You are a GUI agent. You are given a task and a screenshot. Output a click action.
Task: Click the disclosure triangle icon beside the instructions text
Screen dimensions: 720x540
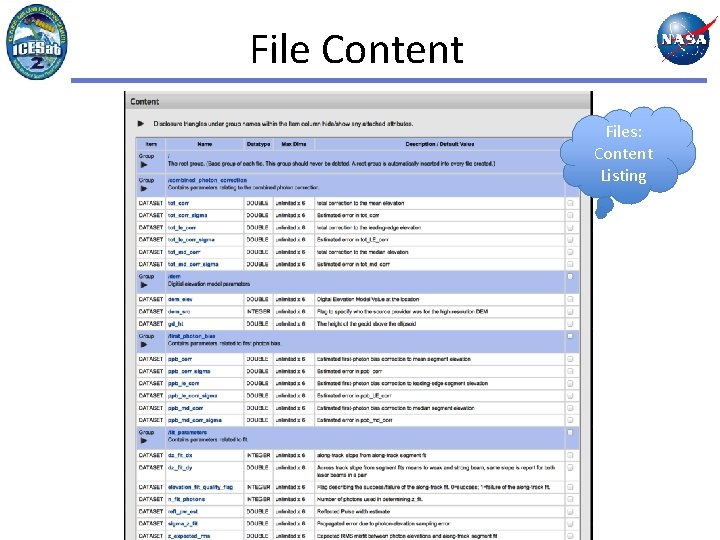[x=141, y=124]
